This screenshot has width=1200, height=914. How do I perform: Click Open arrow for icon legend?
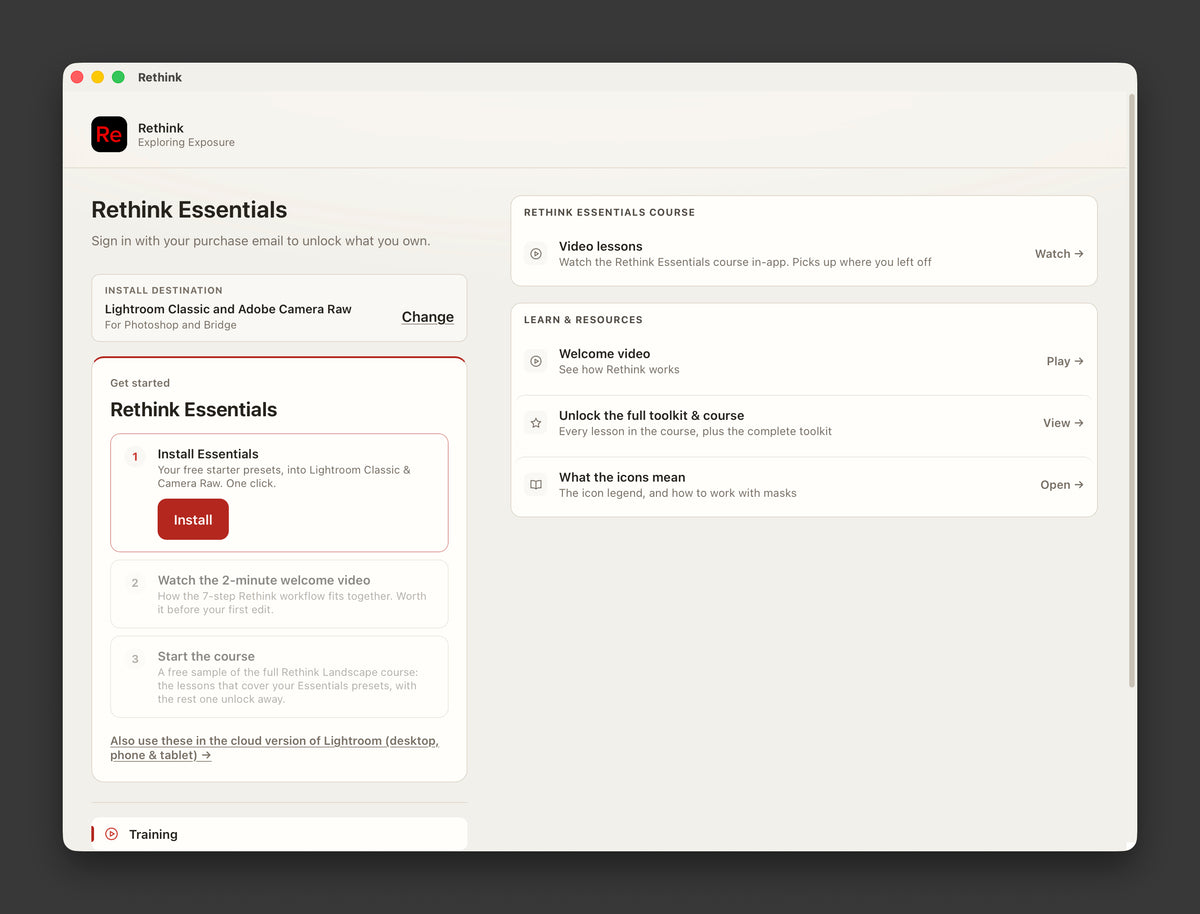click(x=1062, y=485)
